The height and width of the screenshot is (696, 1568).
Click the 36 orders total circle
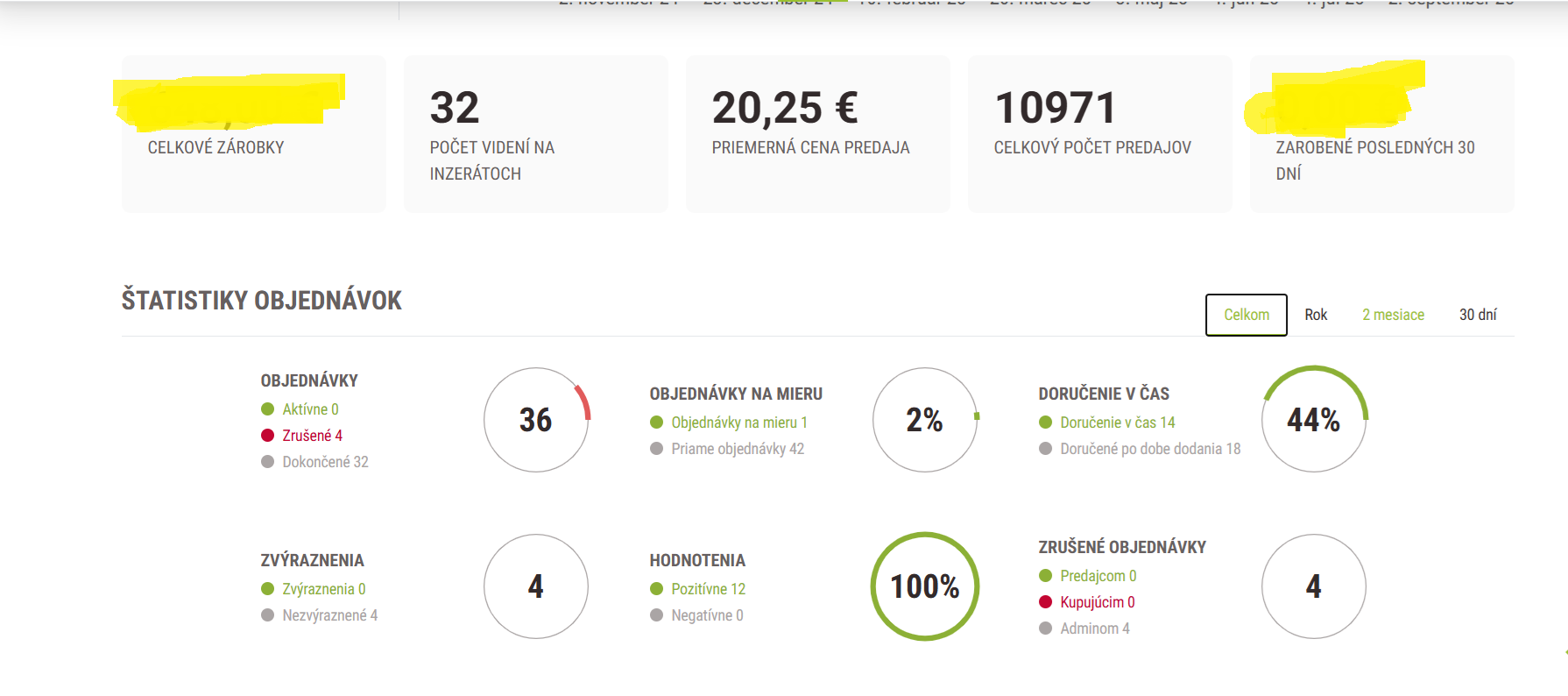(x=535, y=420)
